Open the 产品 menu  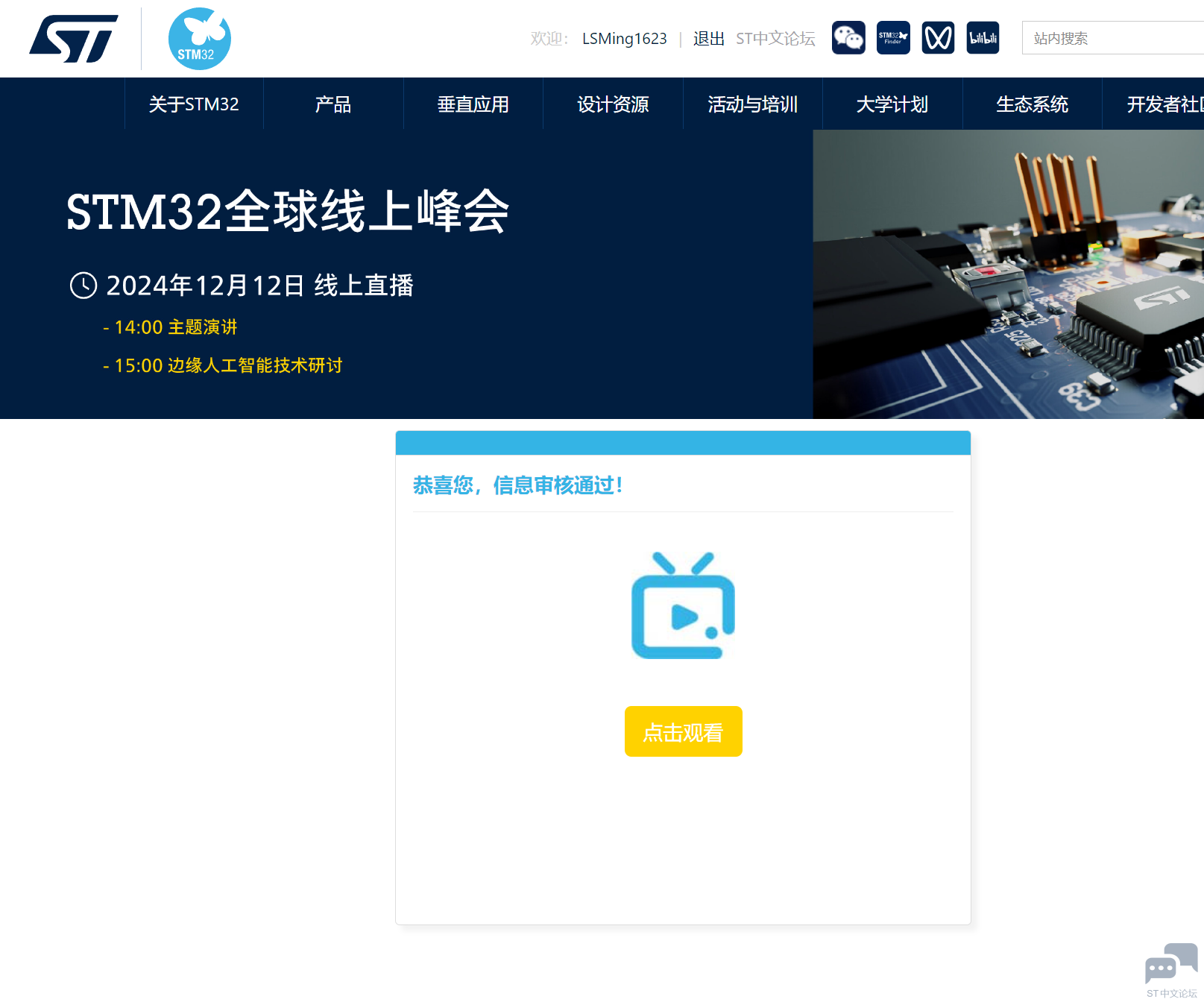point(333,104)
